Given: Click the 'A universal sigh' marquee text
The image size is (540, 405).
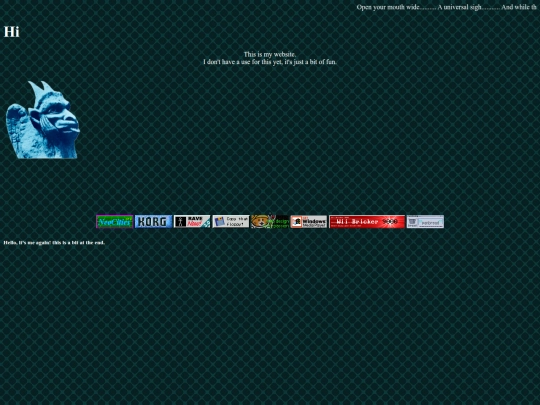Looking at the screenshot, I should pyautogui.click(x=459, y=7).
